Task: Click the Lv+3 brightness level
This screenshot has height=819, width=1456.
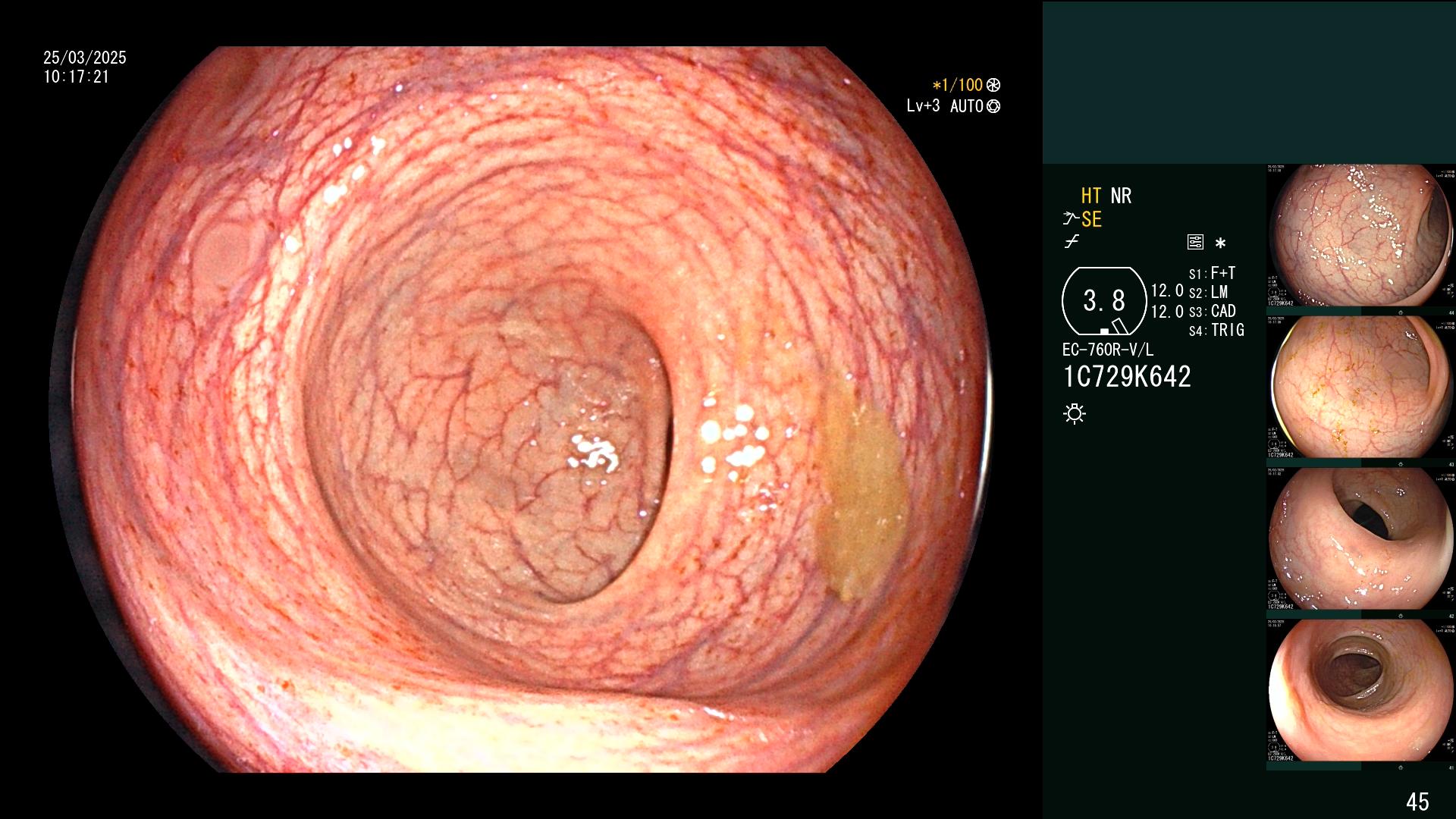Action: tap(923, 106)
